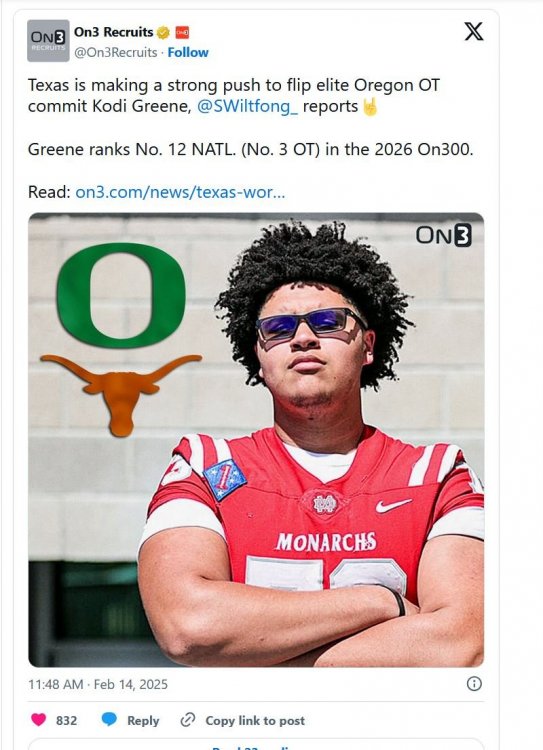Open the @SWiltfong_ mention link
Image resolution: width=543 pixels, height=750 pixels.
pyautogui.click(x=247, y=106)
